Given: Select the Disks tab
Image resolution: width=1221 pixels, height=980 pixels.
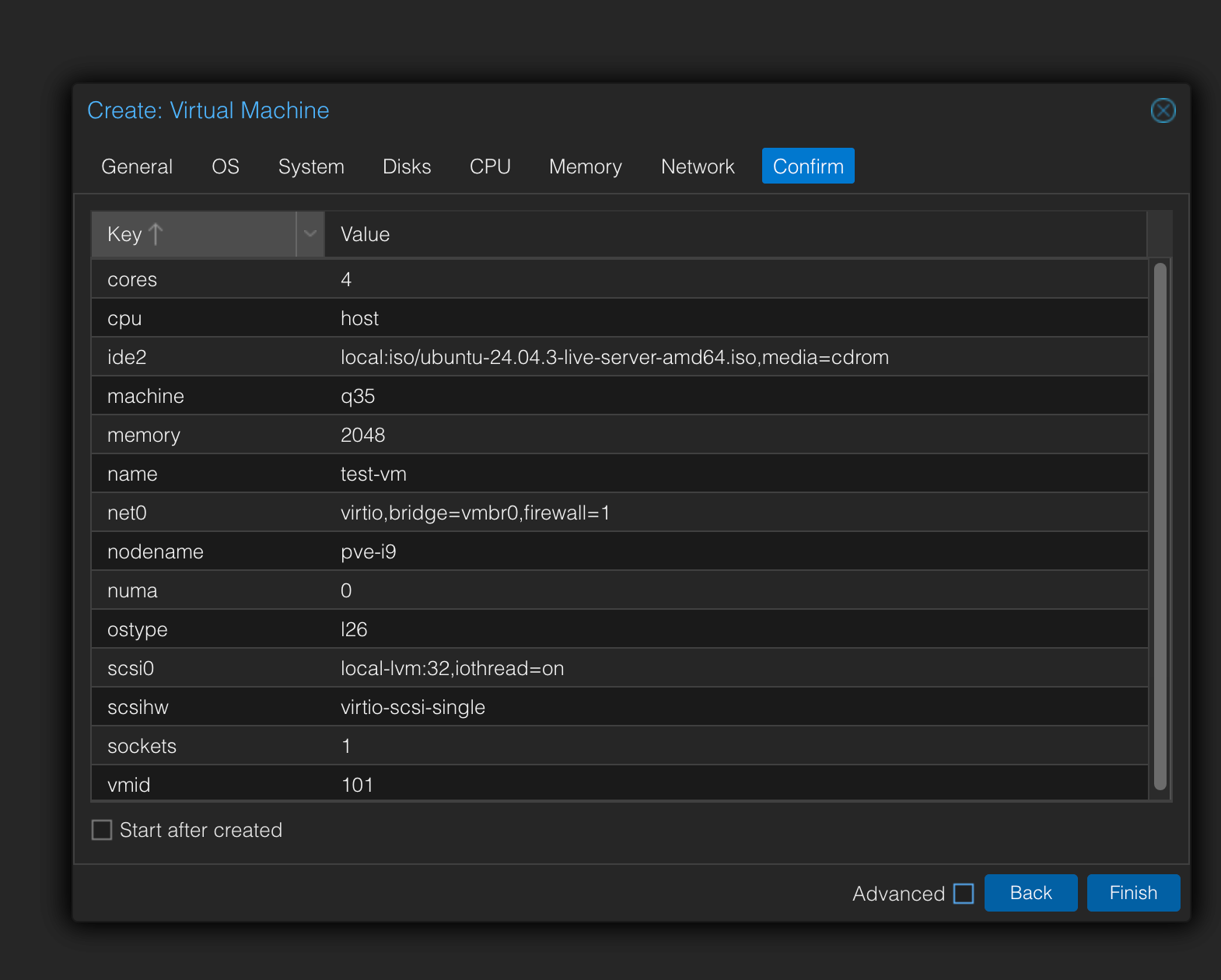Looking at the screenshot, I should (407, 166).
